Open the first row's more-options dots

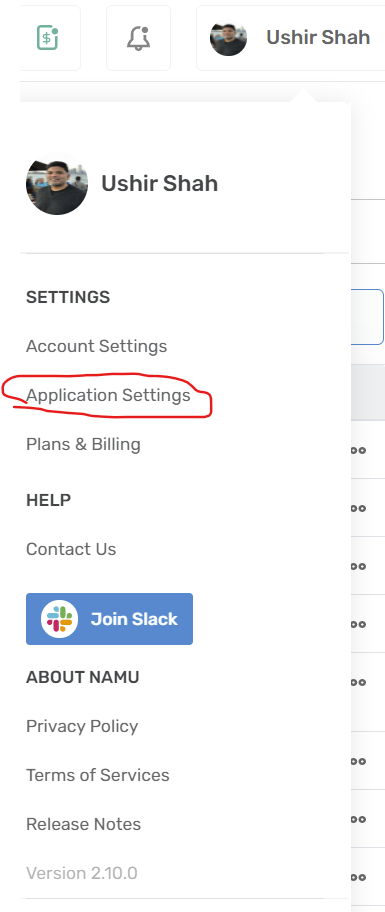tap(359, 450)
